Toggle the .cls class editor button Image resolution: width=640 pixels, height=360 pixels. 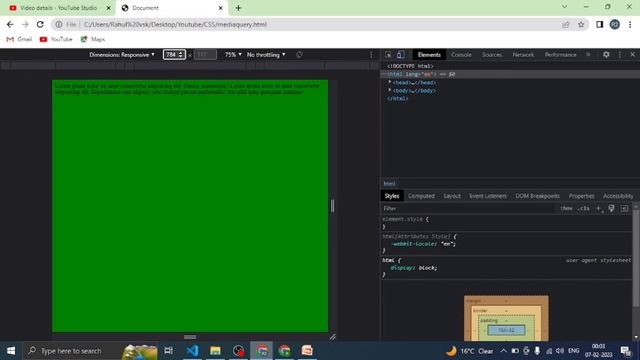pos(584,209)
